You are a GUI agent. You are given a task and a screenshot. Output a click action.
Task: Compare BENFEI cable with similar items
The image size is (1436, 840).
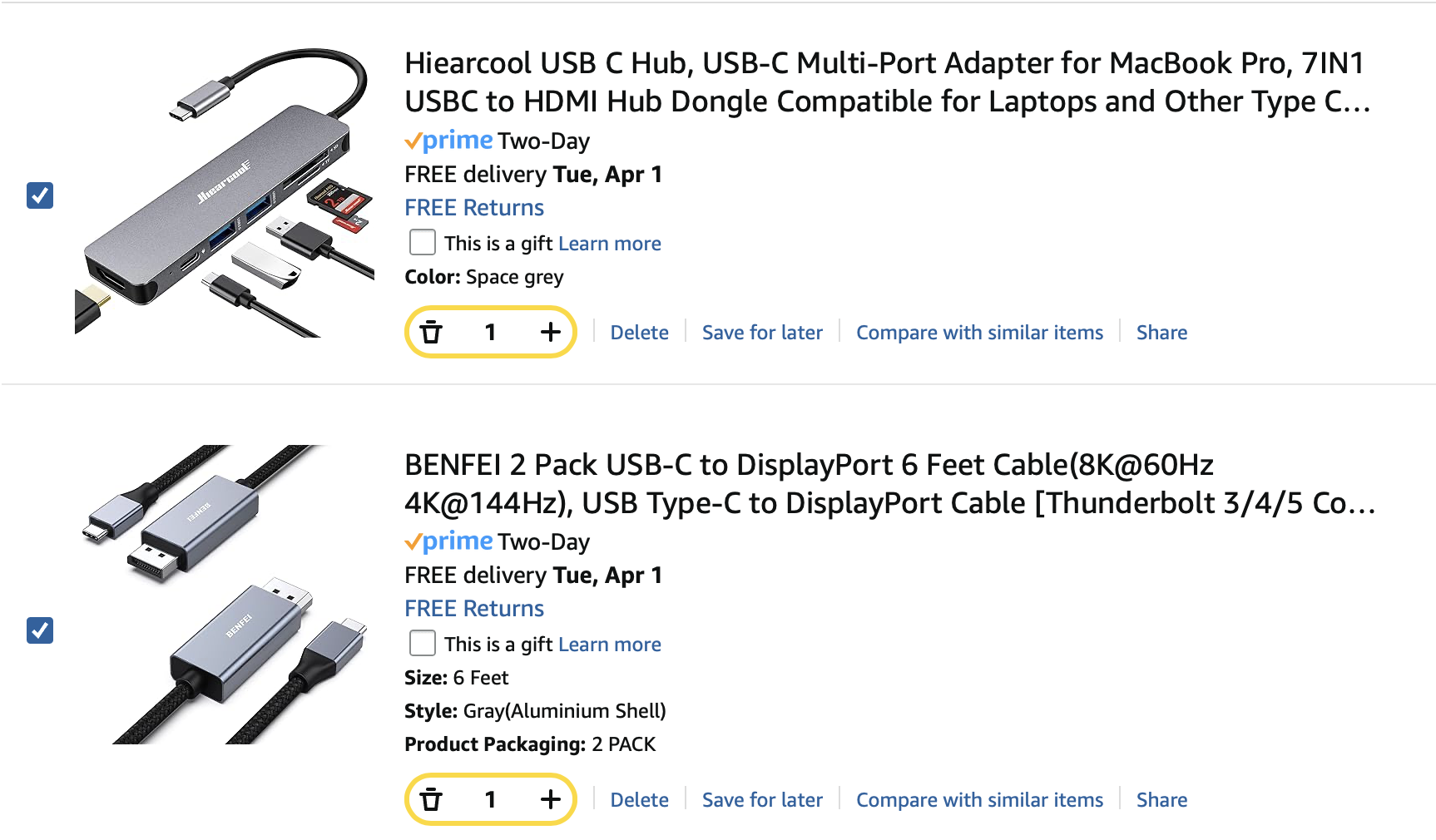[x=979, y=800]
